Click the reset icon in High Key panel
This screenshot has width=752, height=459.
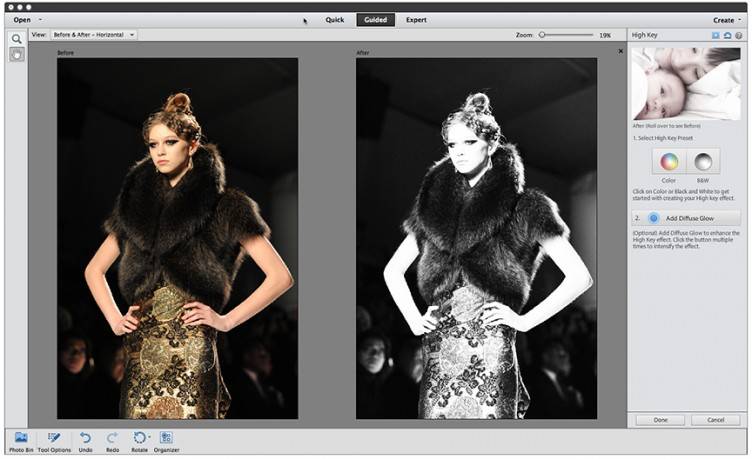[x=728, y=35]
